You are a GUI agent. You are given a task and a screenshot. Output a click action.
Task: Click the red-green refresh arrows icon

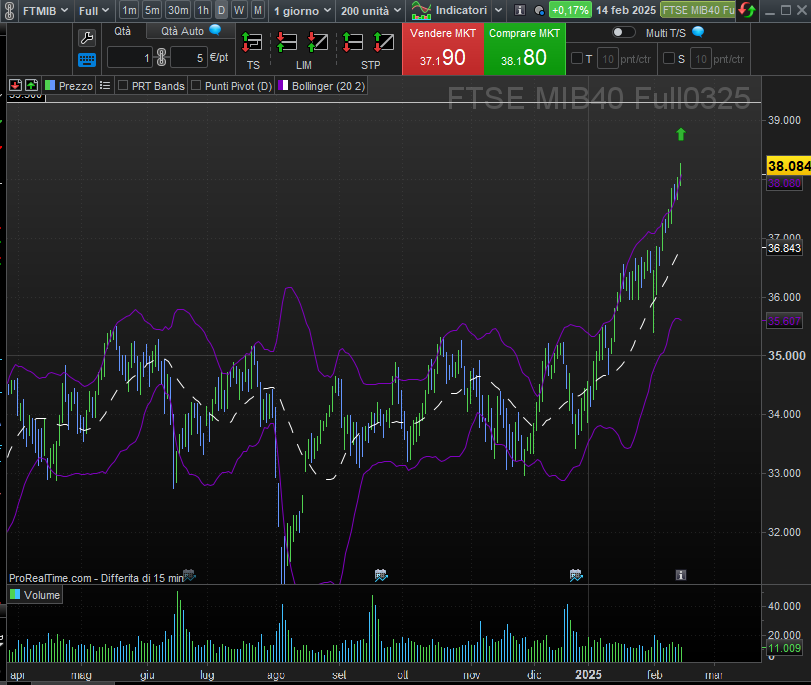pos(747,10)
